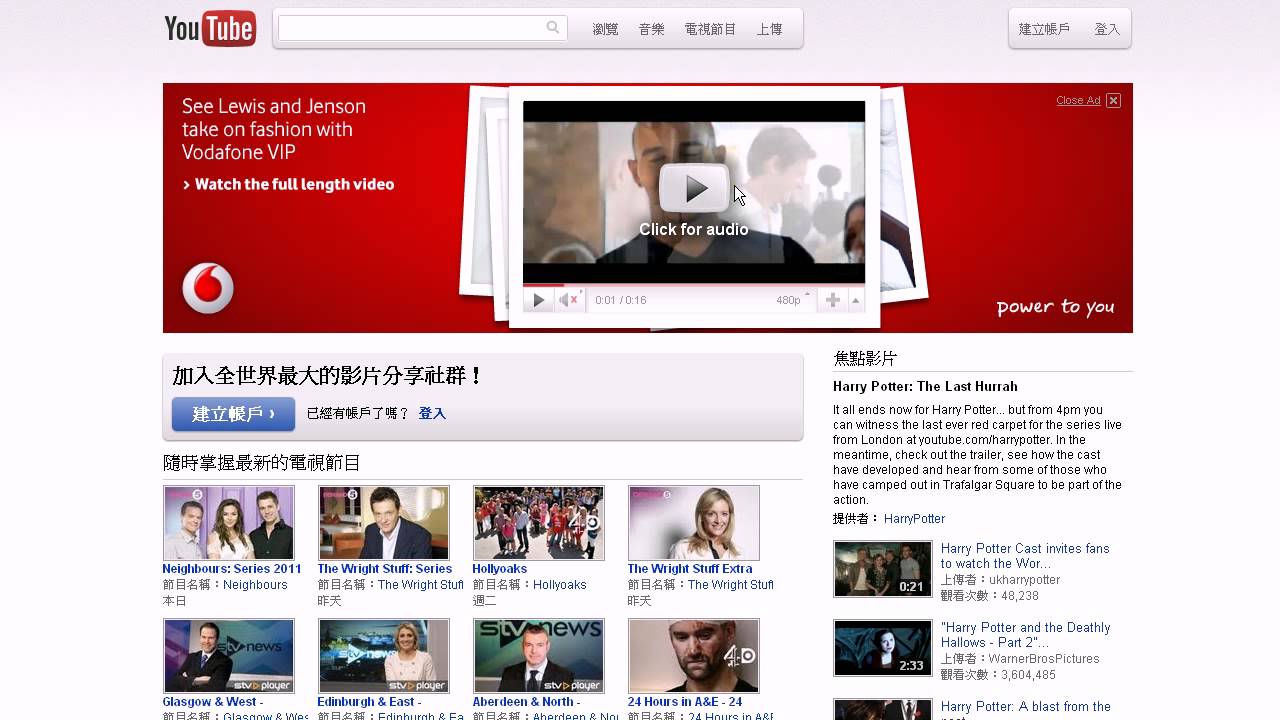
Task: Click the WarnerBrosPictures uploader text
Action: pyautogui.click(x=1044, y=659)
